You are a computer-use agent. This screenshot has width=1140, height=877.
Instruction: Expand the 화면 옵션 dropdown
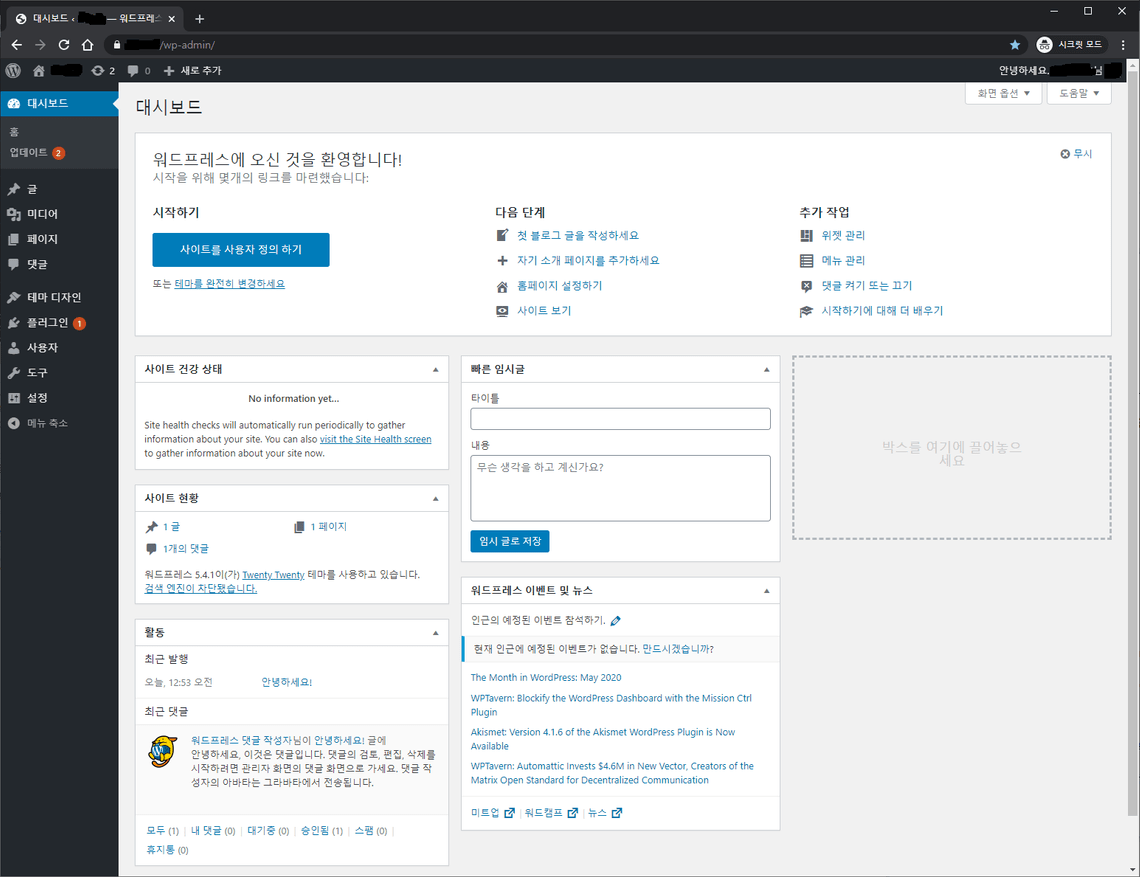pos(1003,93)
